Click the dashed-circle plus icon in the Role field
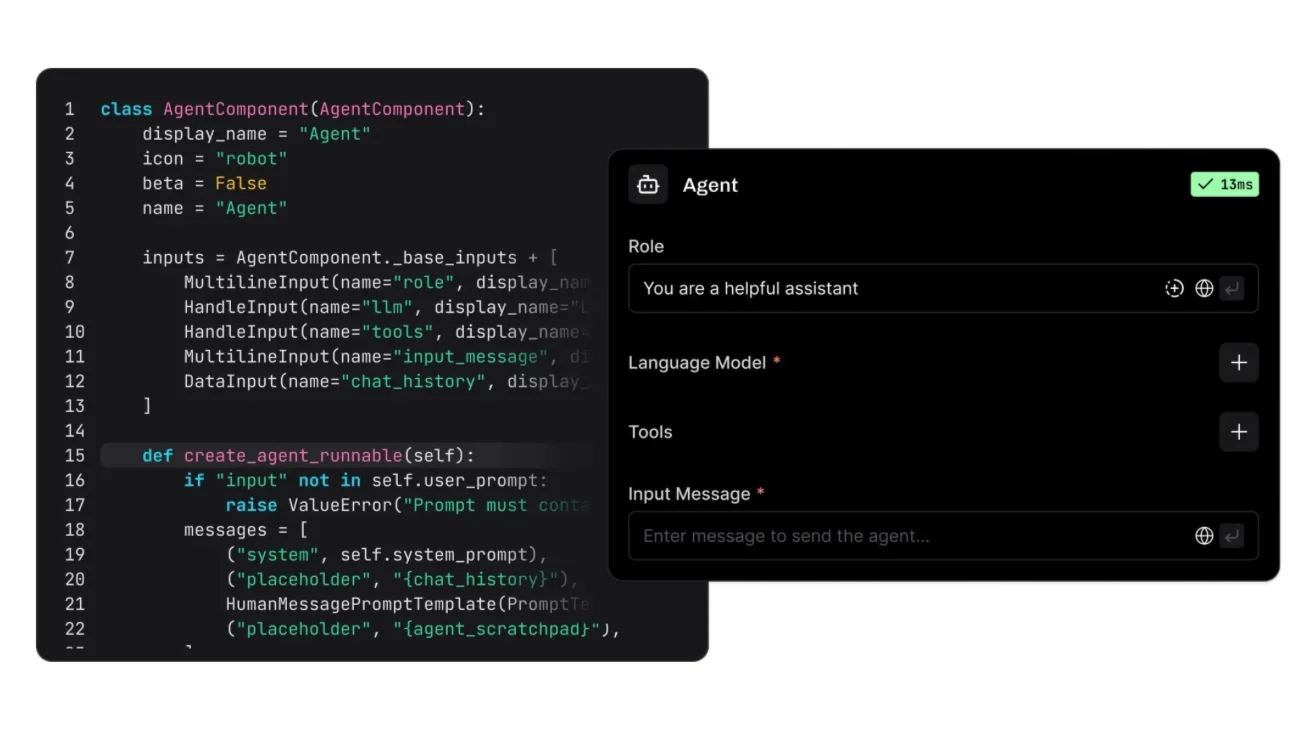 click(1174, 289)
